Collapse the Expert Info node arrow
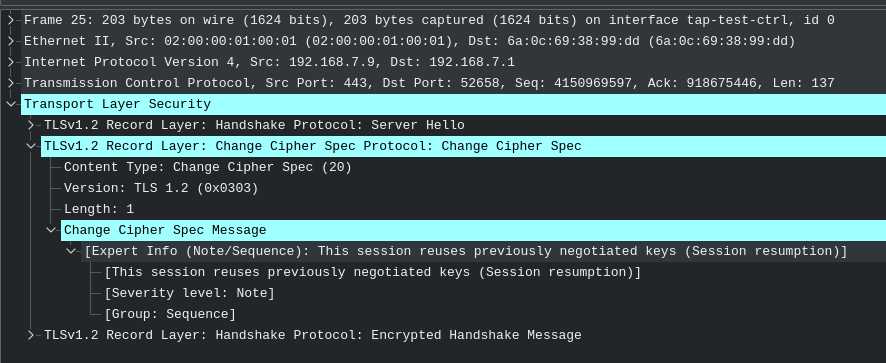The image size is (886, 363). pyautogui.click(x=72, y=251)
